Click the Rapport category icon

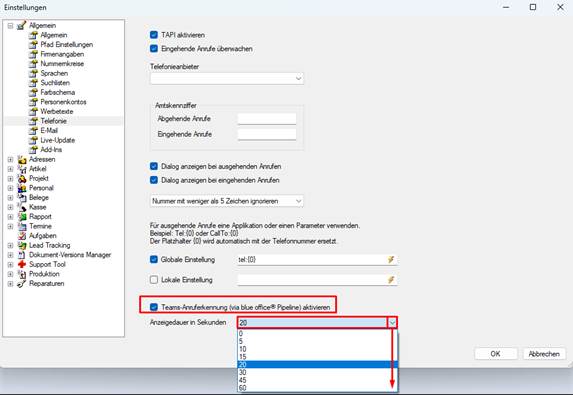click(22, 217)
